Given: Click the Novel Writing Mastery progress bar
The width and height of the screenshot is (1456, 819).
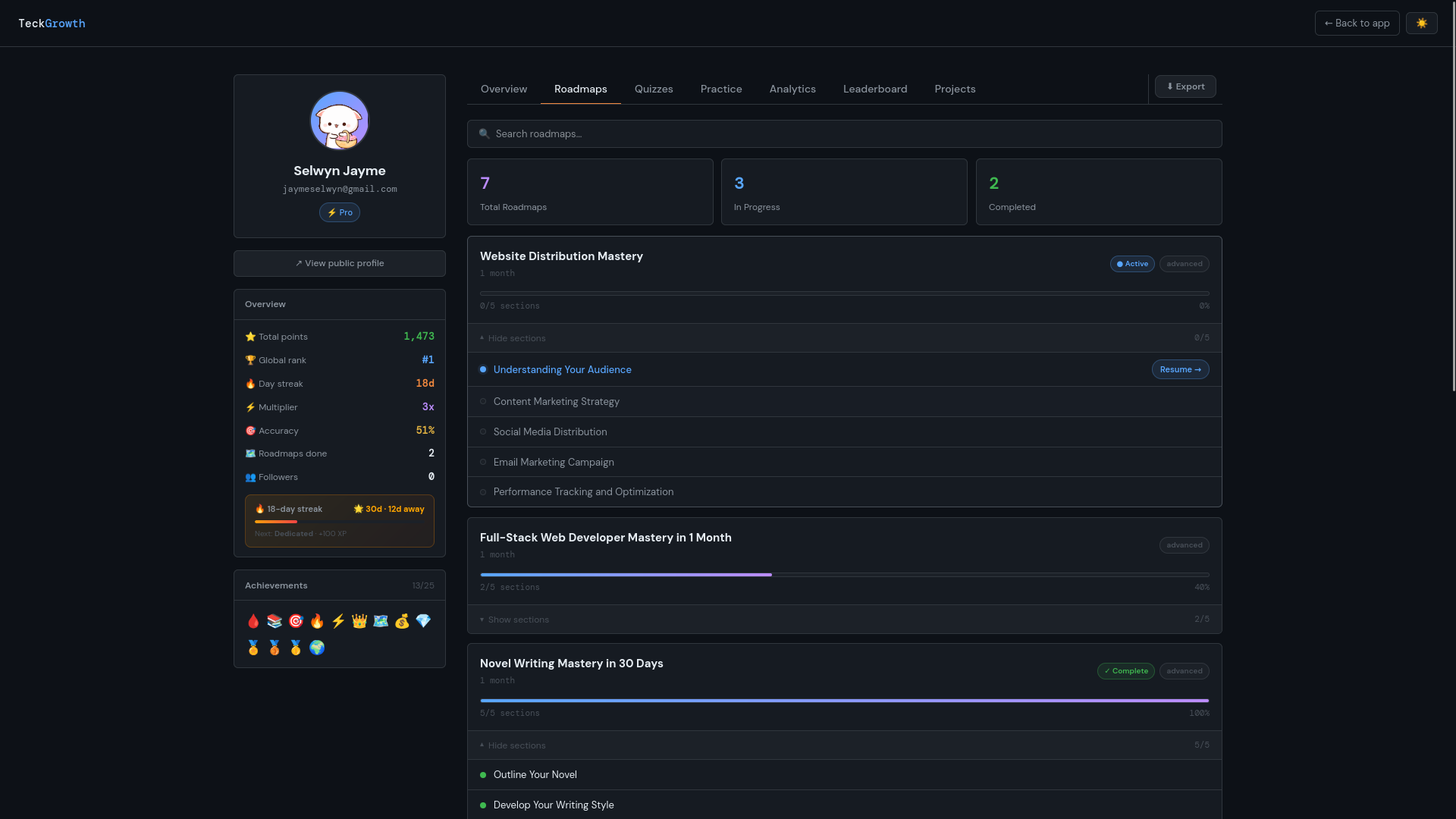Looking at the screenshot, I should (845, 701).
